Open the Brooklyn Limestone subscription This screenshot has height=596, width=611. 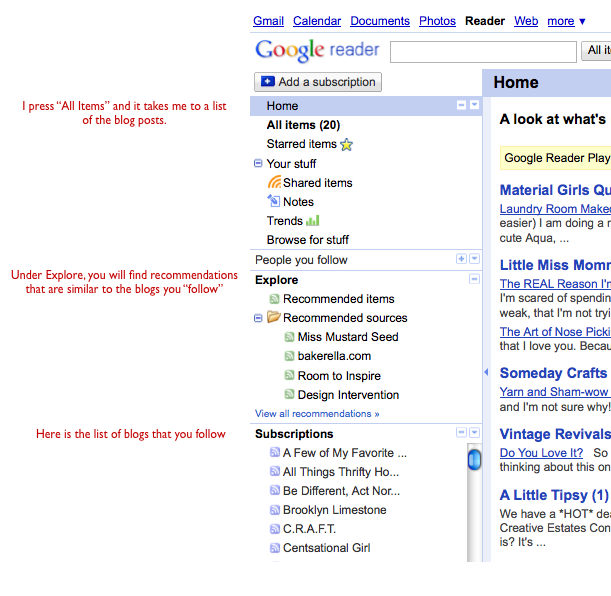coord(334,510)
